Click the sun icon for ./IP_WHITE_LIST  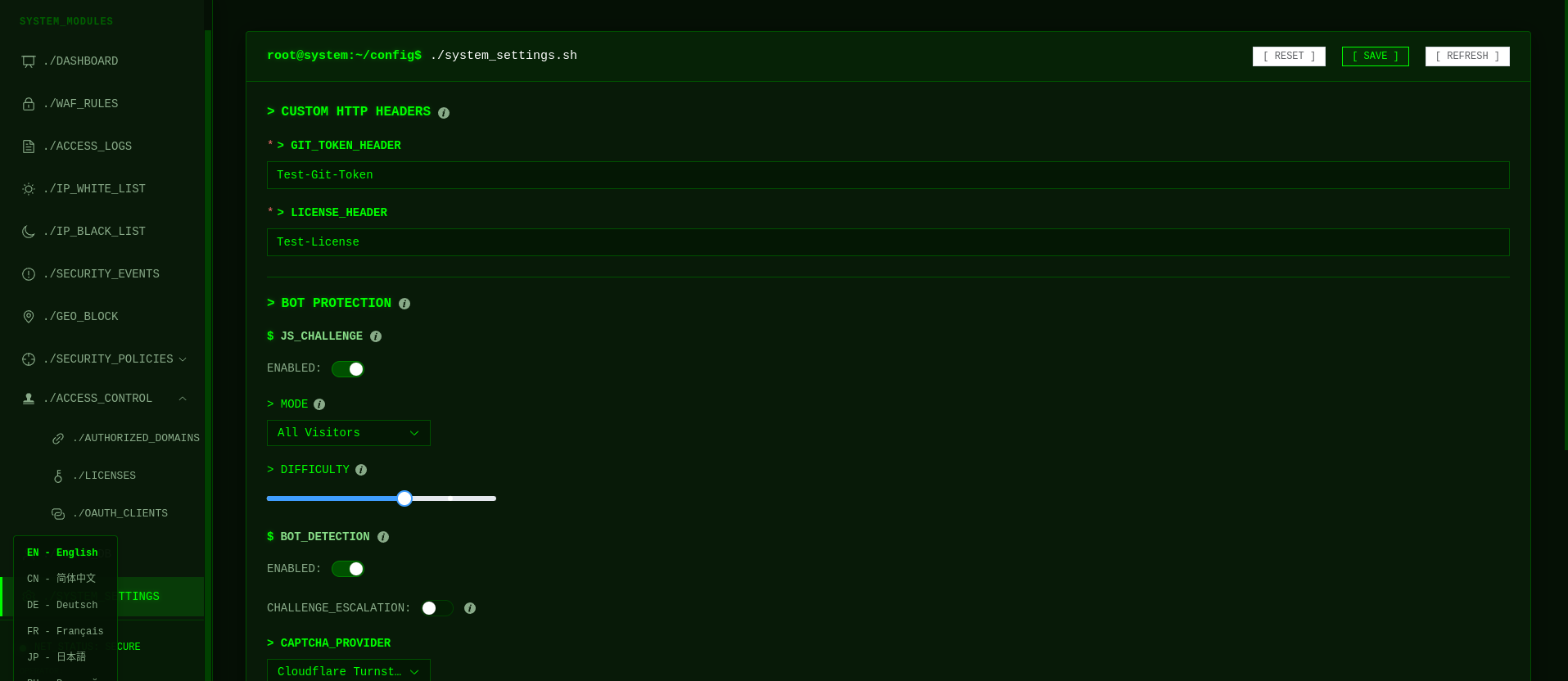(x=29, y=188)
